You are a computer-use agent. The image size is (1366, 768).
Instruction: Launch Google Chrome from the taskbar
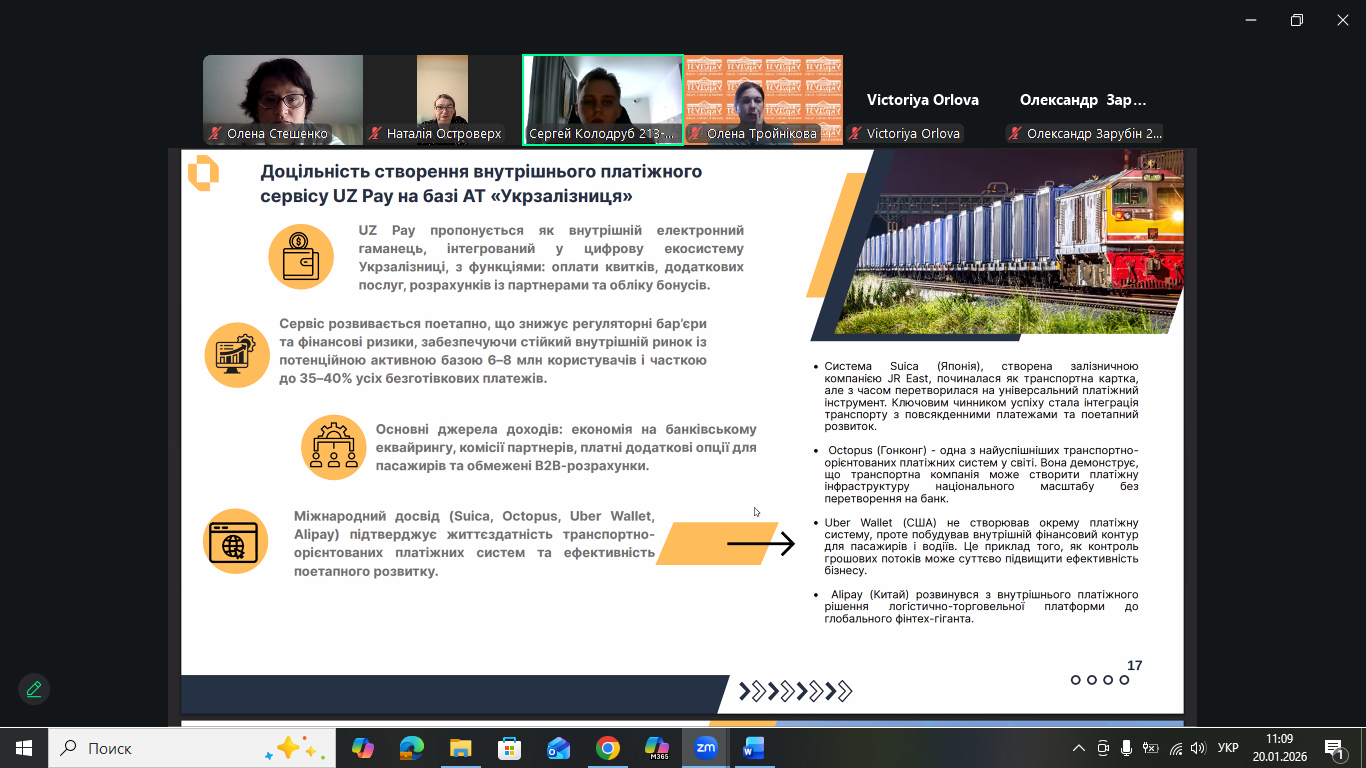click(x=607, y=748)
